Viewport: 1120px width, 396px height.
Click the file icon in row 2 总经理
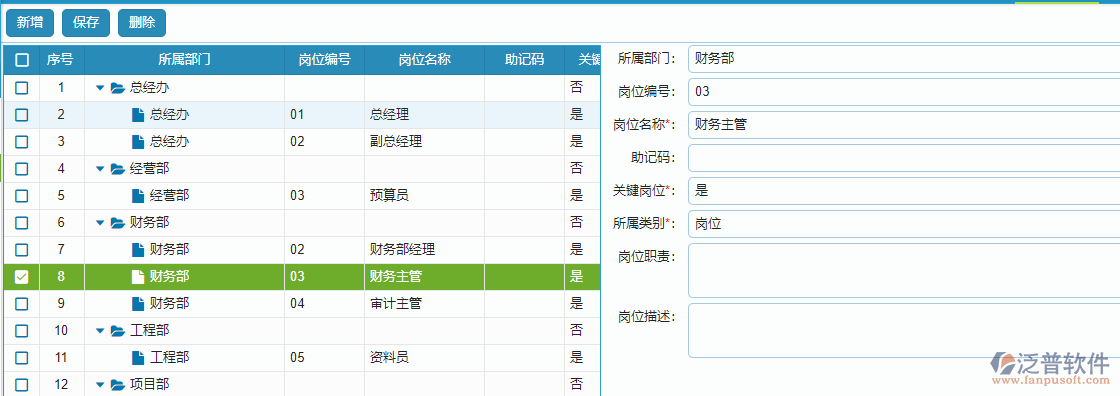[x=138, y=114]
